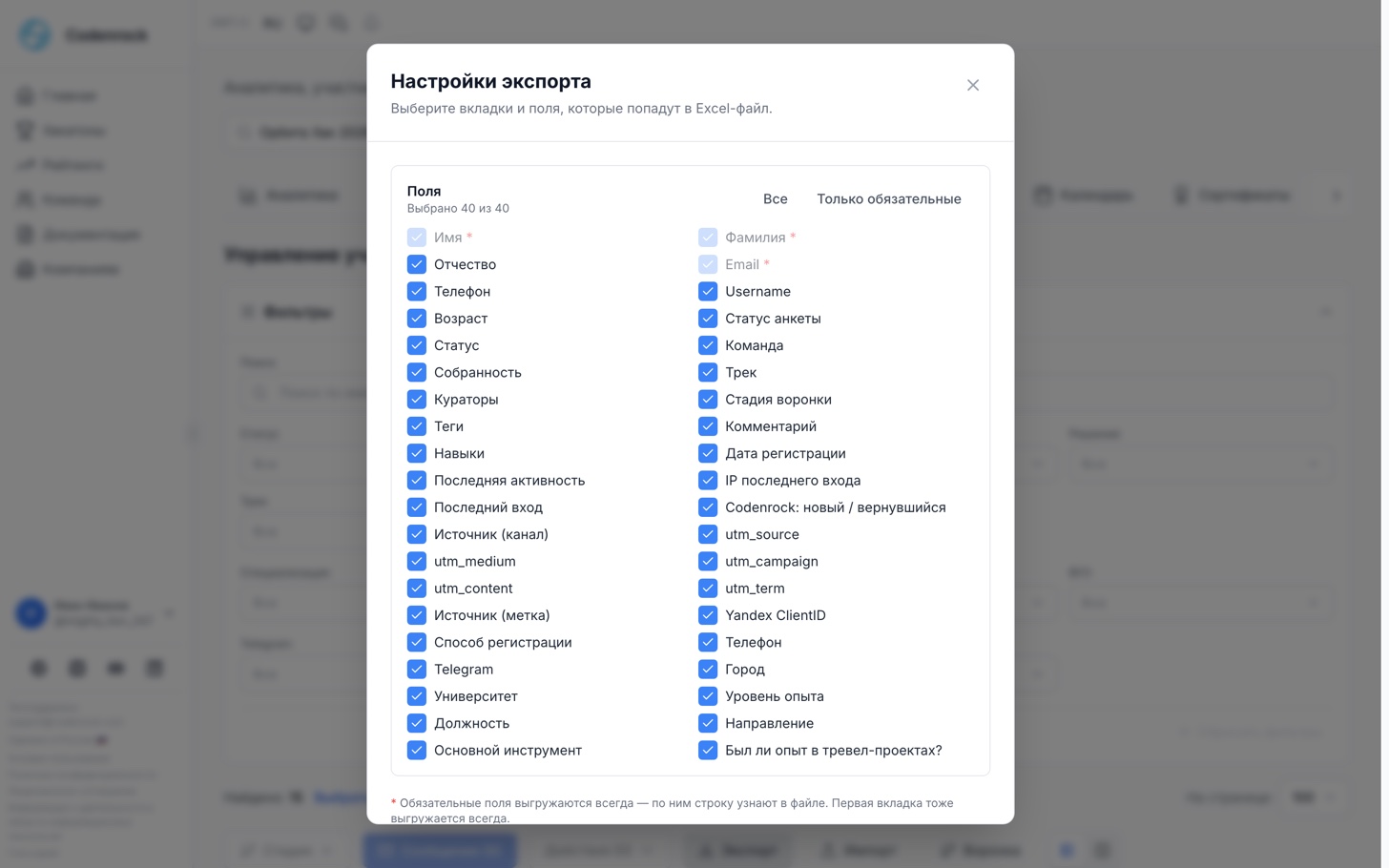Uncheck the Статус анкеты field
The image size is (1389, 868).
(708, 319)
